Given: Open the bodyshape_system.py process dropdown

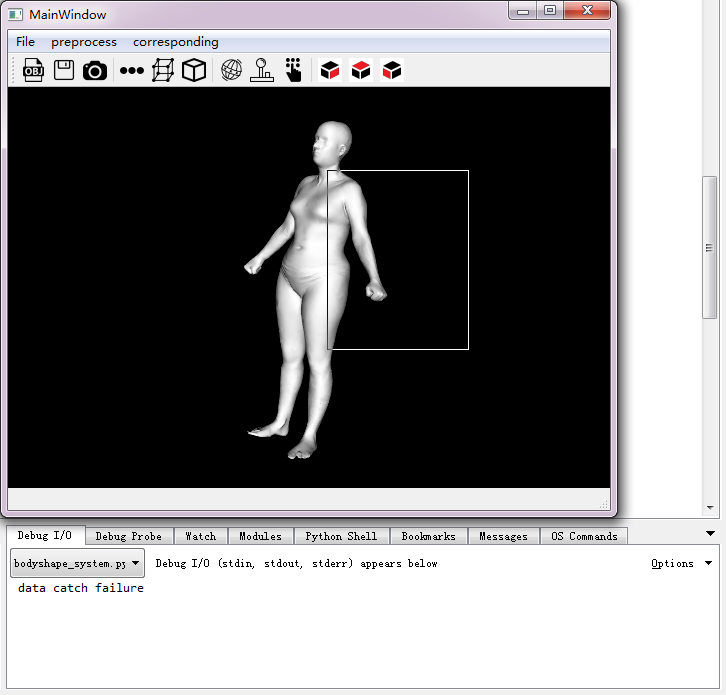Looking at the screenshot, I should pyautogui.click(x=77, y=563).
